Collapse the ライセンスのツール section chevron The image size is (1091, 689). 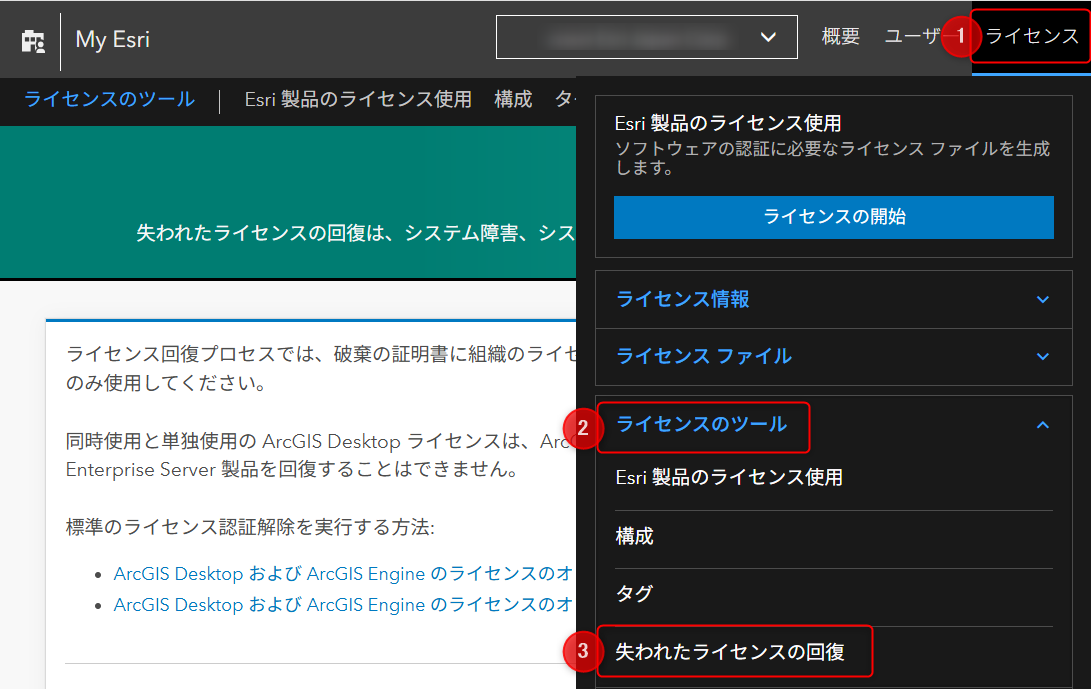pos(1042,425)
